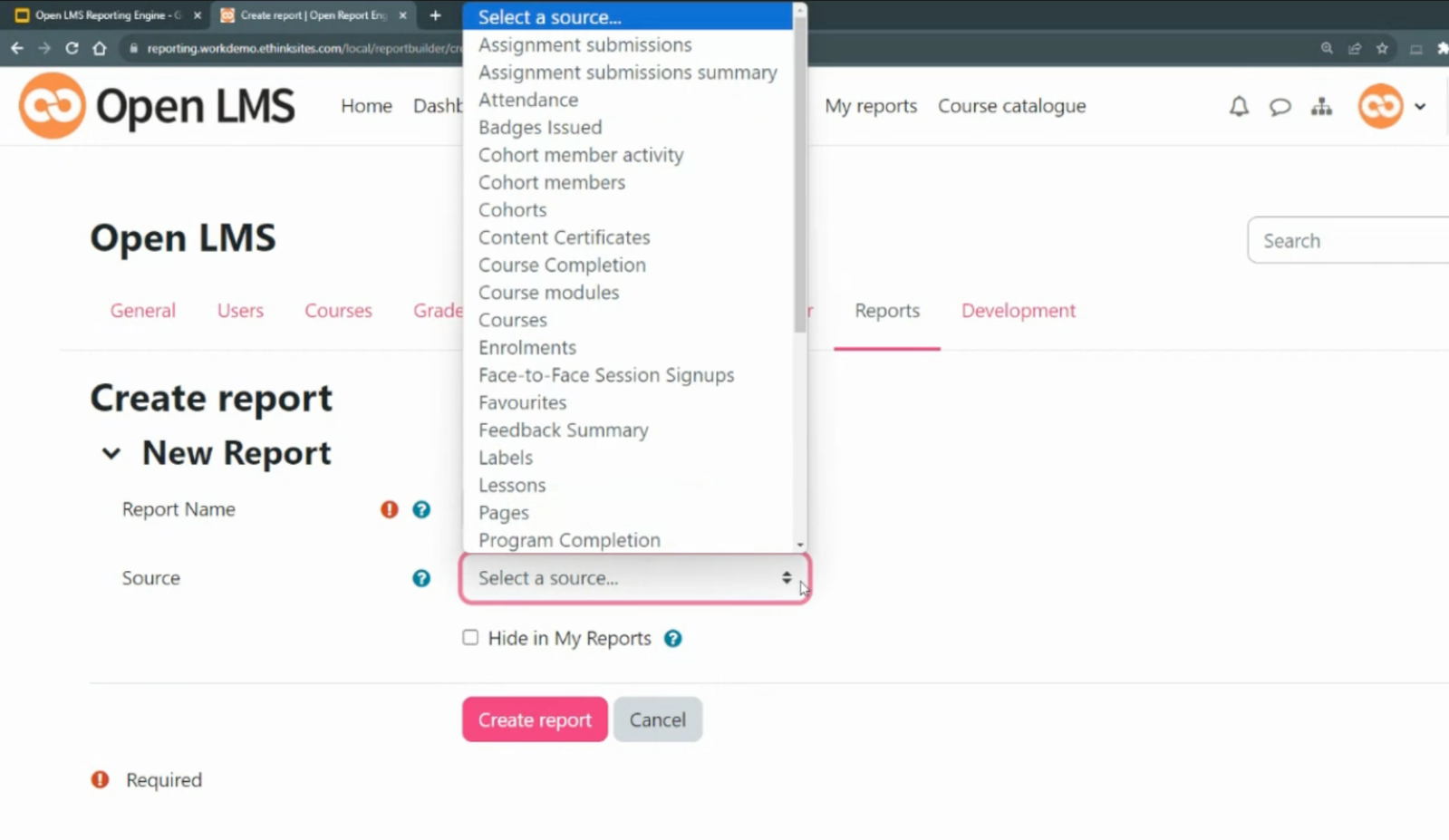The height and width of the screenshot is (840, 1449).
Task: Click the Create report button
Action: 534,719
